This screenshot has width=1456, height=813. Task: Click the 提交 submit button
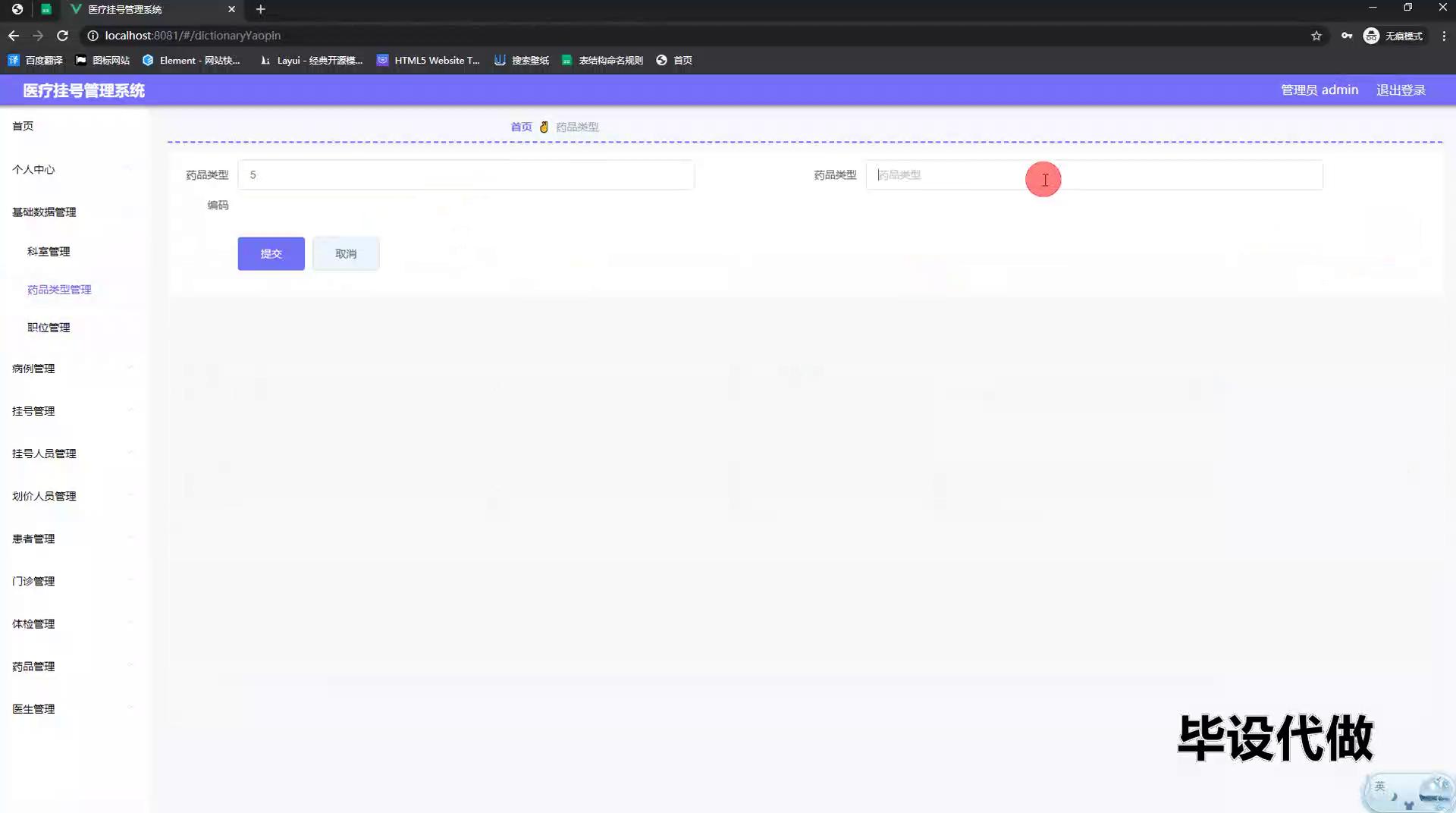coord(271,253)
